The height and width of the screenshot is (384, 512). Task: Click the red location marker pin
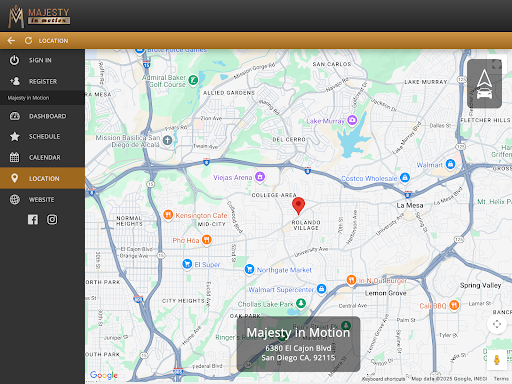(x=298, y=205)
